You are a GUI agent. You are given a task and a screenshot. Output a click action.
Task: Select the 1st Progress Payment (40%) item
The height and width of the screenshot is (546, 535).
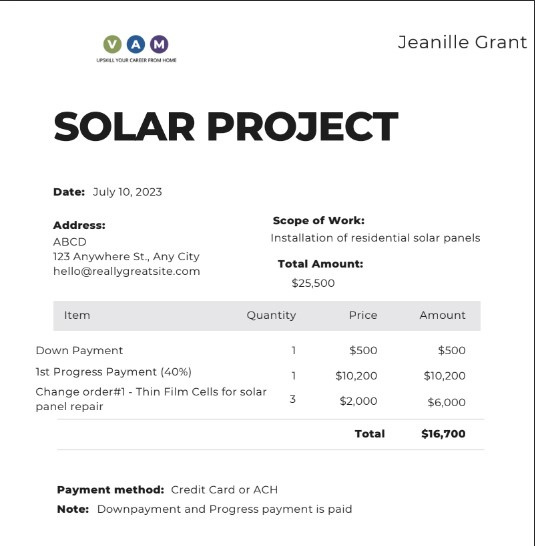tap(114, 372)
